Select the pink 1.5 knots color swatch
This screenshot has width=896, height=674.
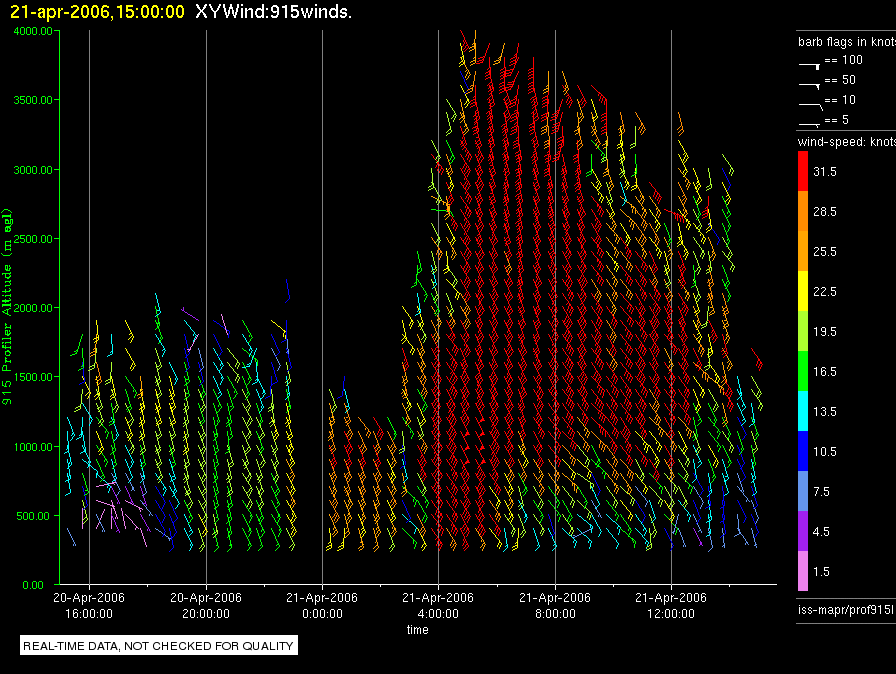[803, 571]
